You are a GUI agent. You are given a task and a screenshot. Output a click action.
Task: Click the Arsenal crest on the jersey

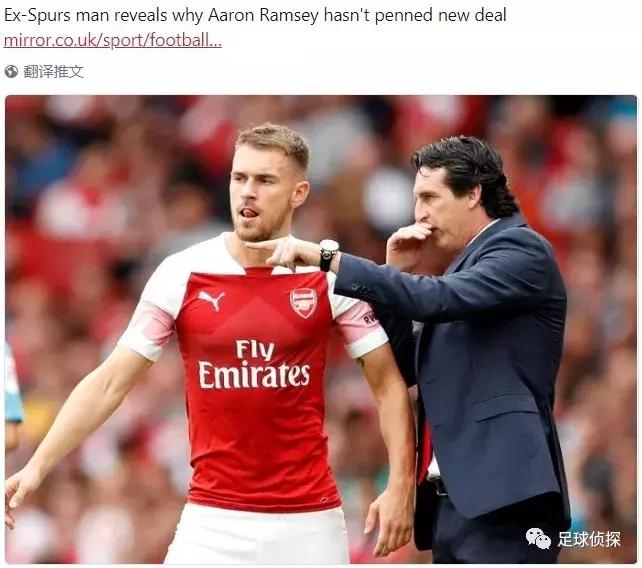[x=302, y=303]
